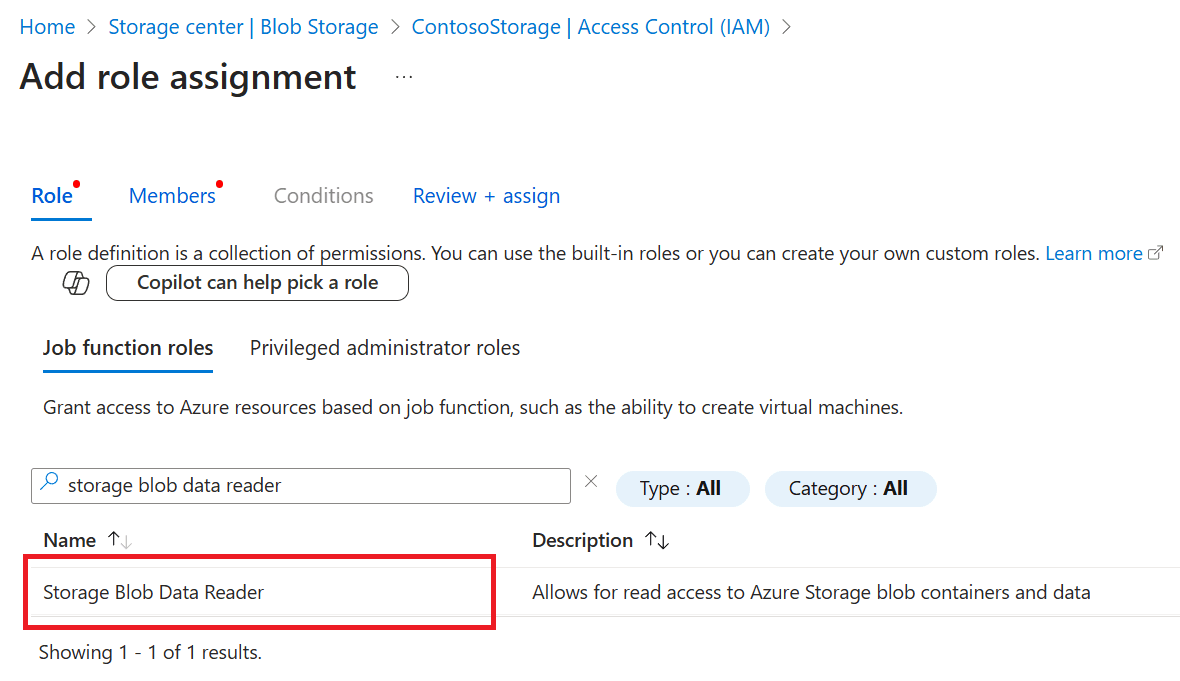Click the Copilot icon
The height and width of the screenshot is (681, 1180).
pos(76,283)
